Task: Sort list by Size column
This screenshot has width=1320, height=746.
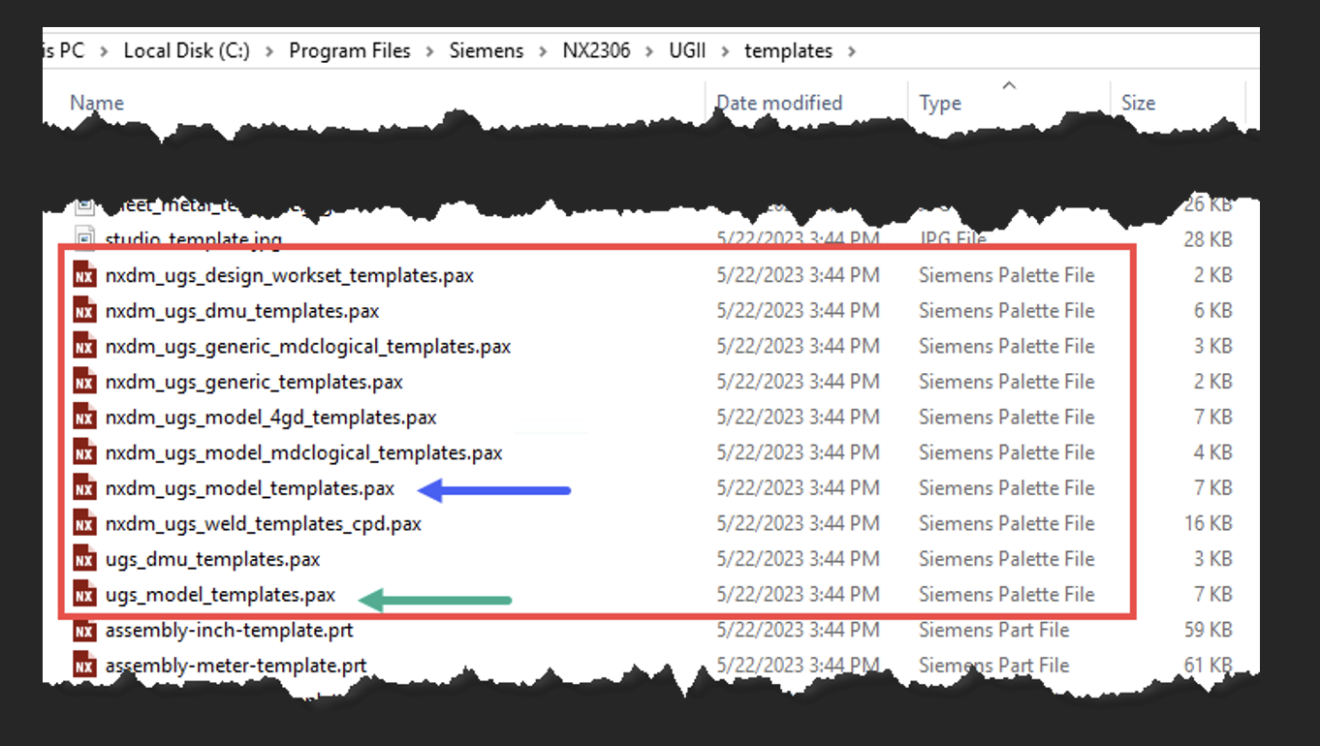Action: coord(1138,103)
